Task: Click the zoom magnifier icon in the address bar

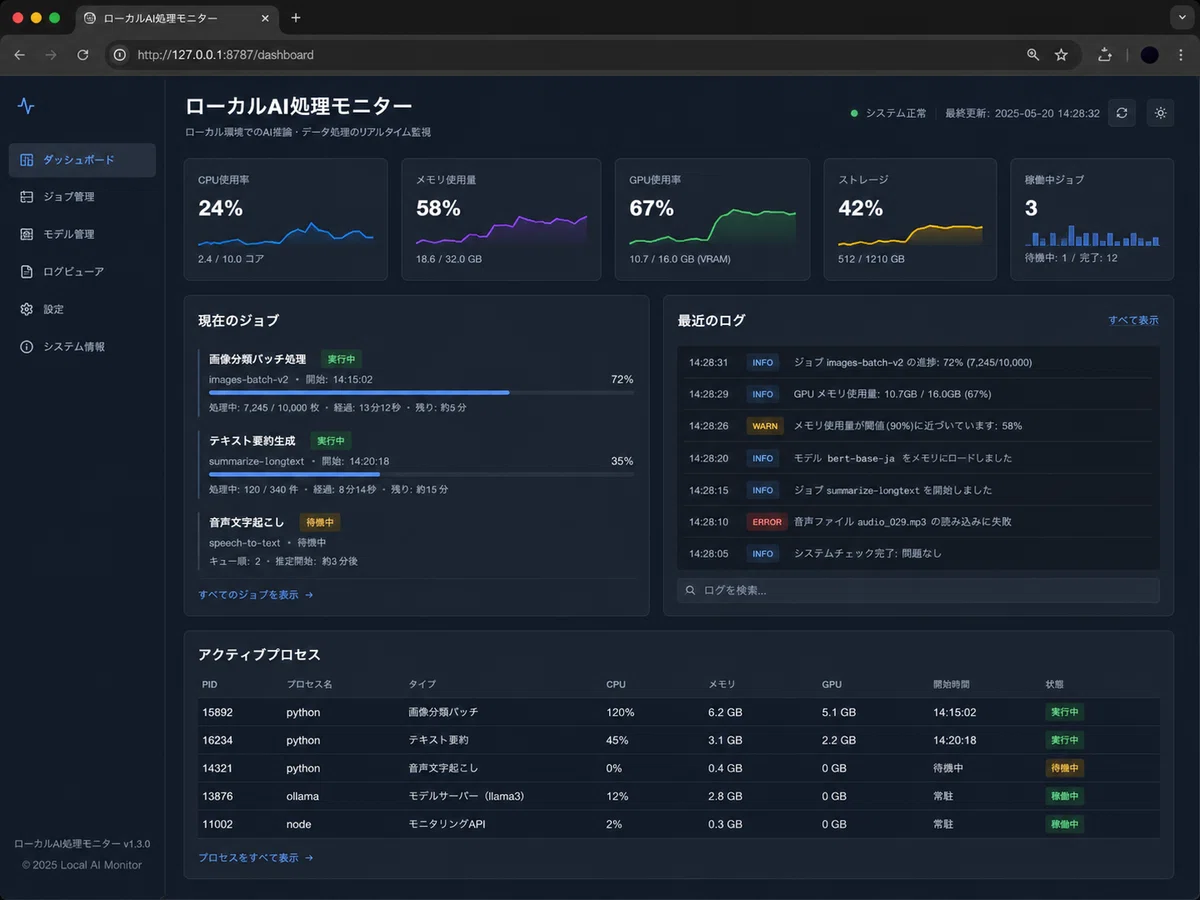Action: 1033,55
